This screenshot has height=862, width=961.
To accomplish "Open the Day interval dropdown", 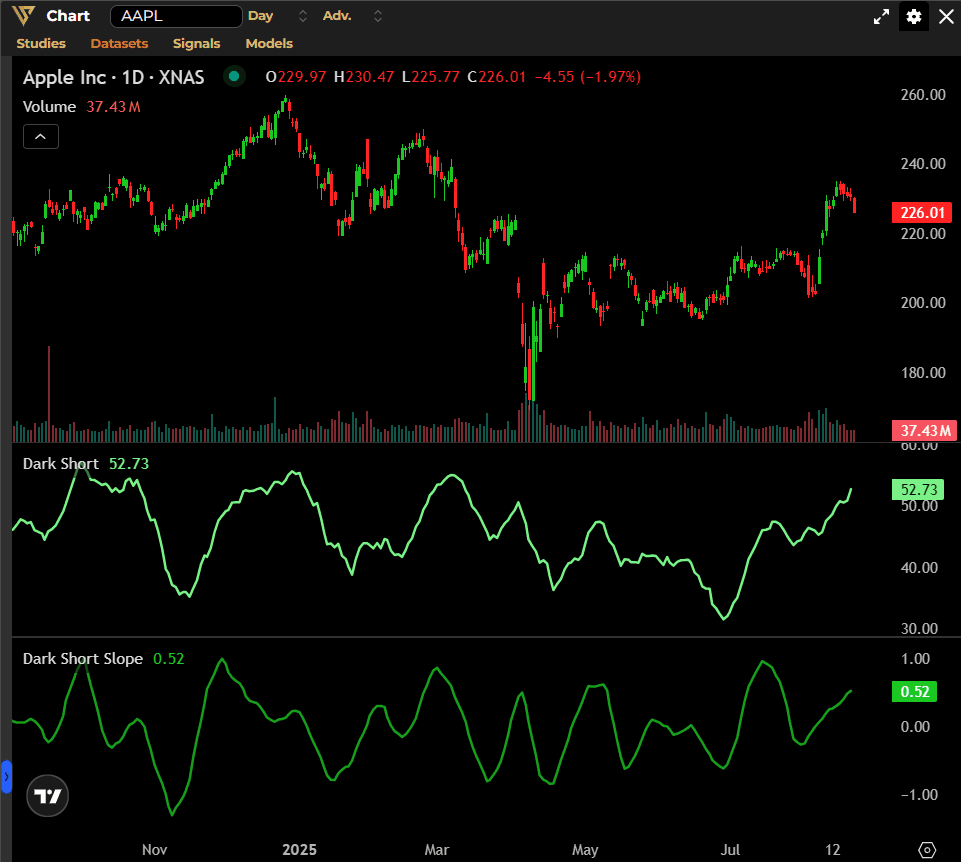I will [x=260, y=16].
